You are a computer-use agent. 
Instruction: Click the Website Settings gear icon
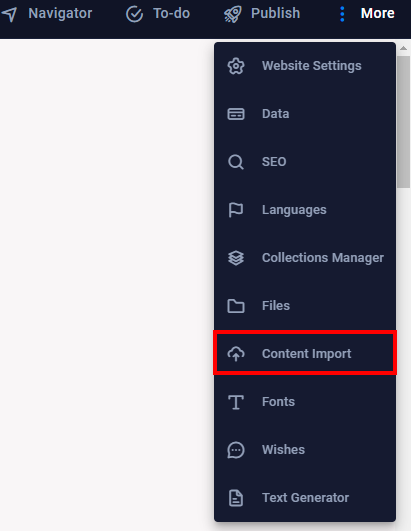click(236, 66)
